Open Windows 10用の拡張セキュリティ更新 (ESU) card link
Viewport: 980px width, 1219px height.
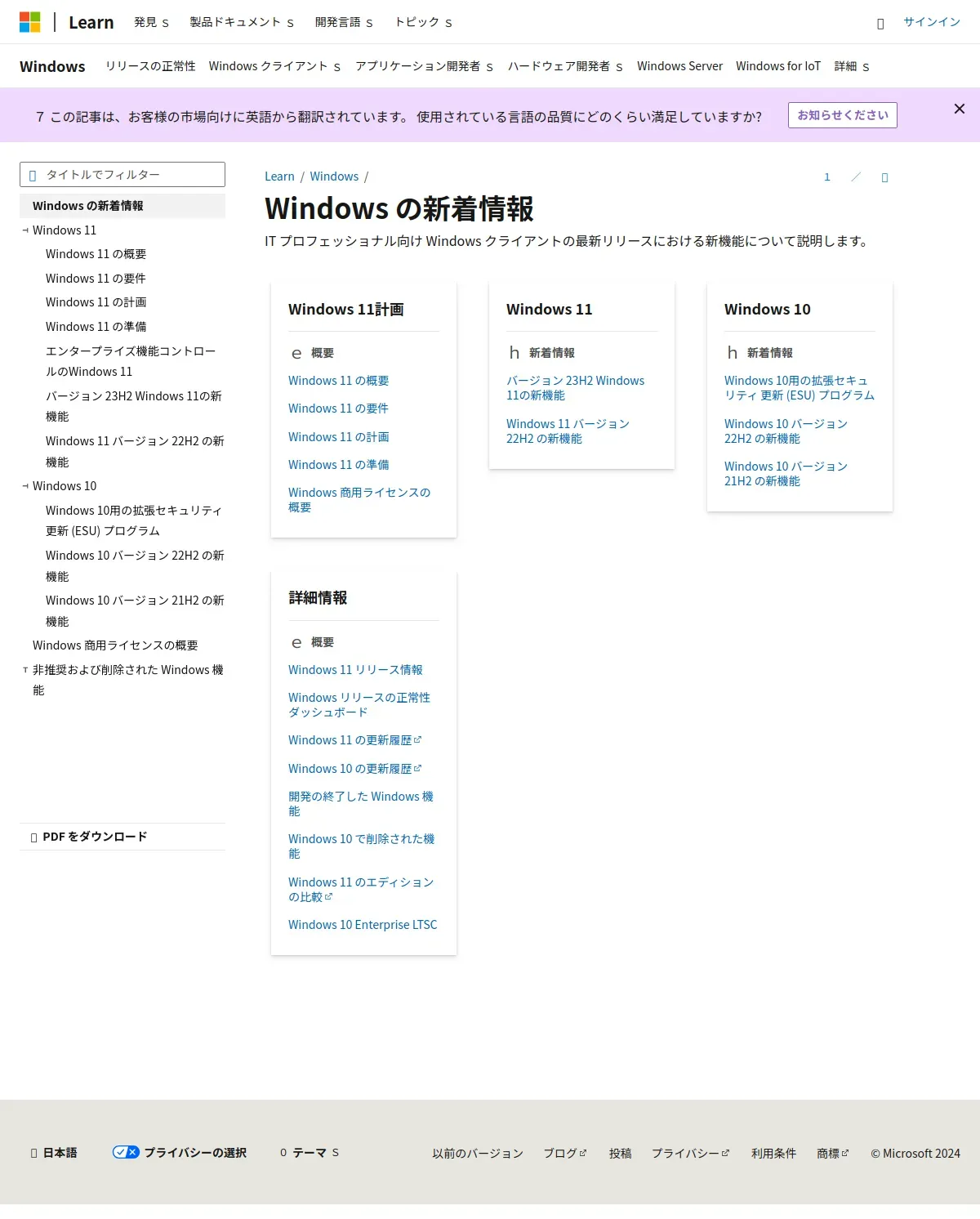[799, 388]
